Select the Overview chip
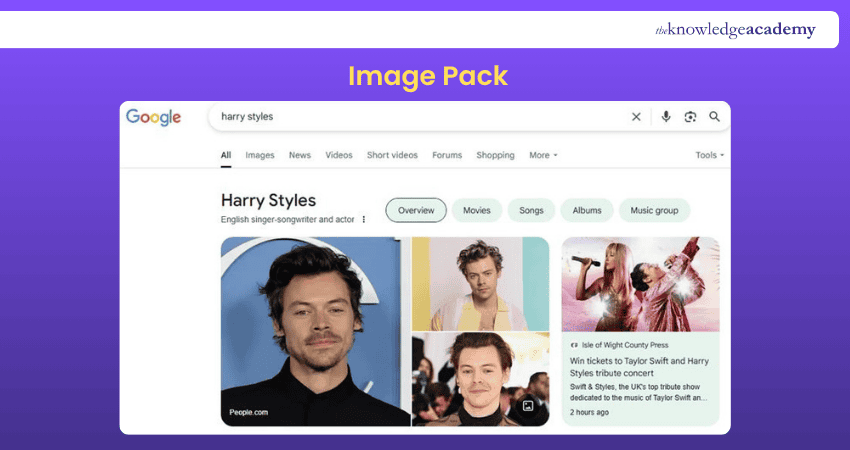 (x=416, y=210)
